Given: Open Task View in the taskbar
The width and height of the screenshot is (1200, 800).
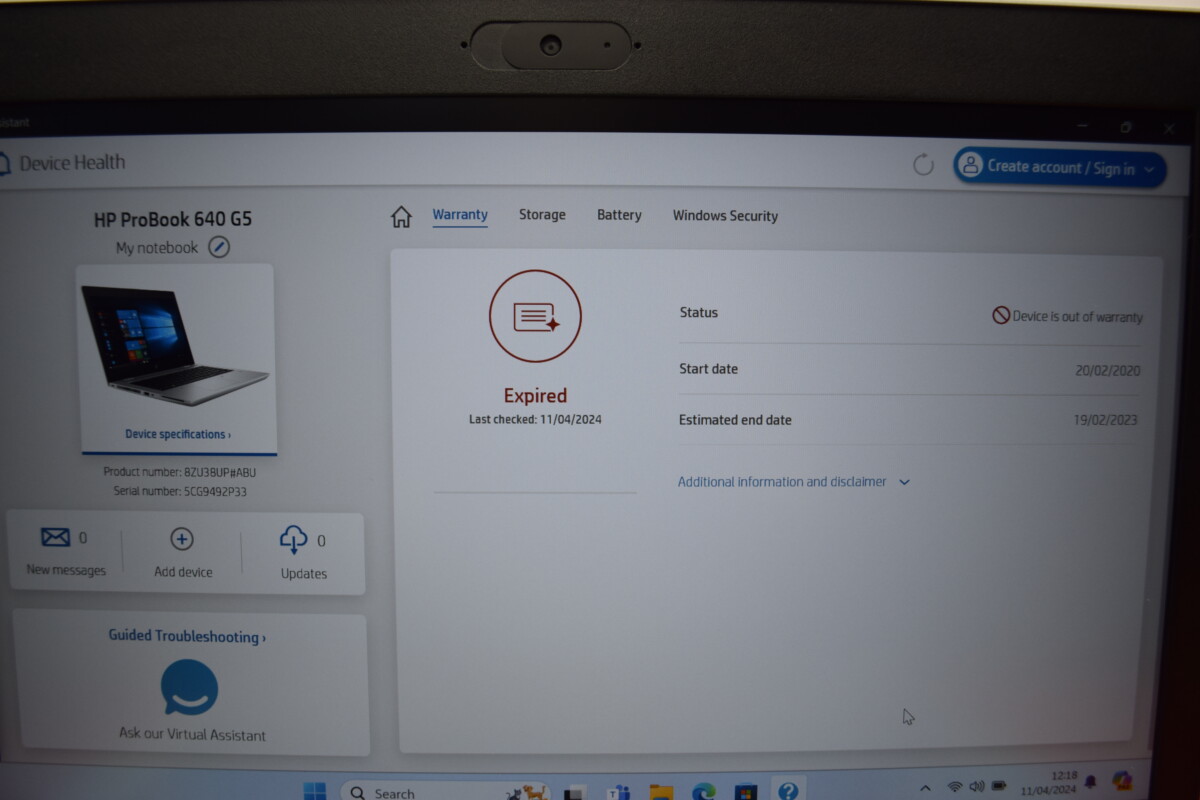Looking at the screenshot, I should [574, 793].
